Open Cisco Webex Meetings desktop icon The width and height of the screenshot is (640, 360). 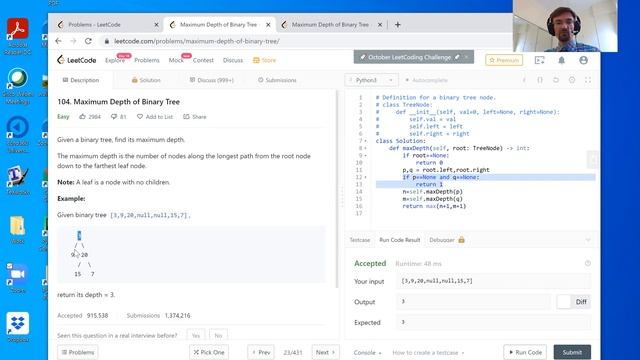pyautogui.click(x=17, y=86)
